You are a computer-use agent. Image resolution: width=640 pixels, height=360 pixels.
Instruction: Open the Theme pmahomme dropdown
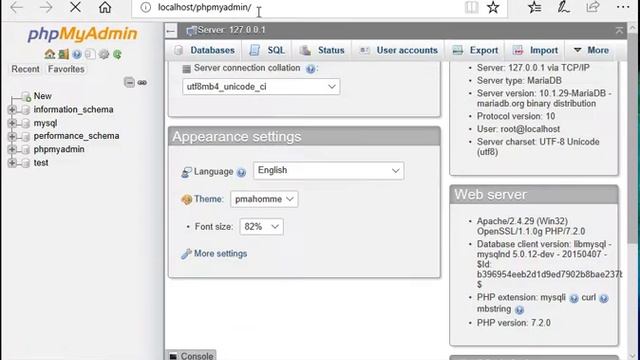click(264, 199)
